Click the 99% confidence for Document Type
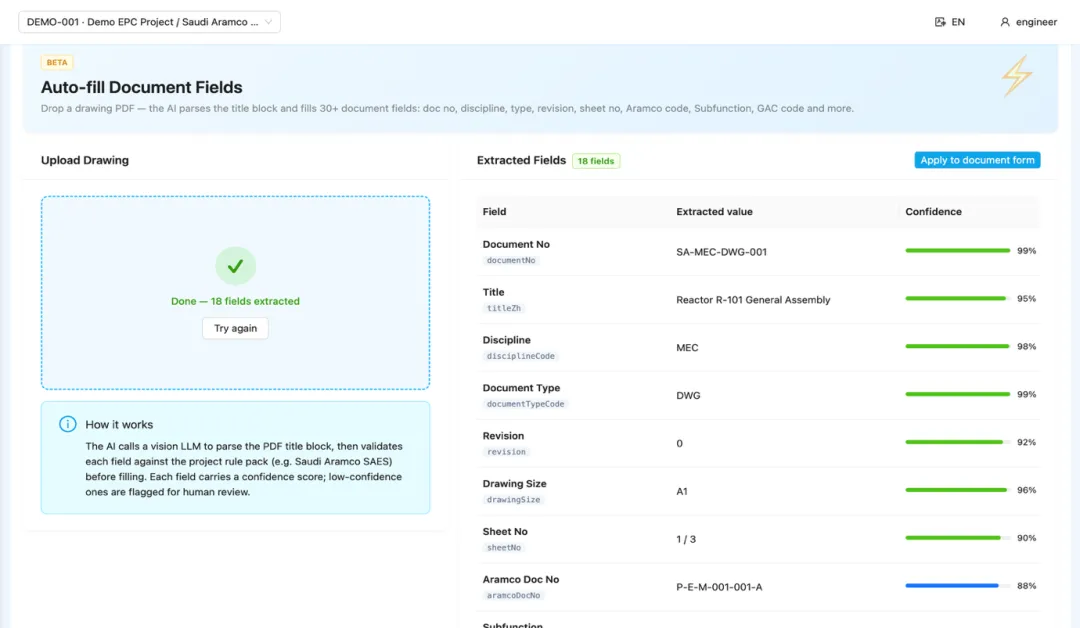 pyautogui.click(x=1026, y=395)
